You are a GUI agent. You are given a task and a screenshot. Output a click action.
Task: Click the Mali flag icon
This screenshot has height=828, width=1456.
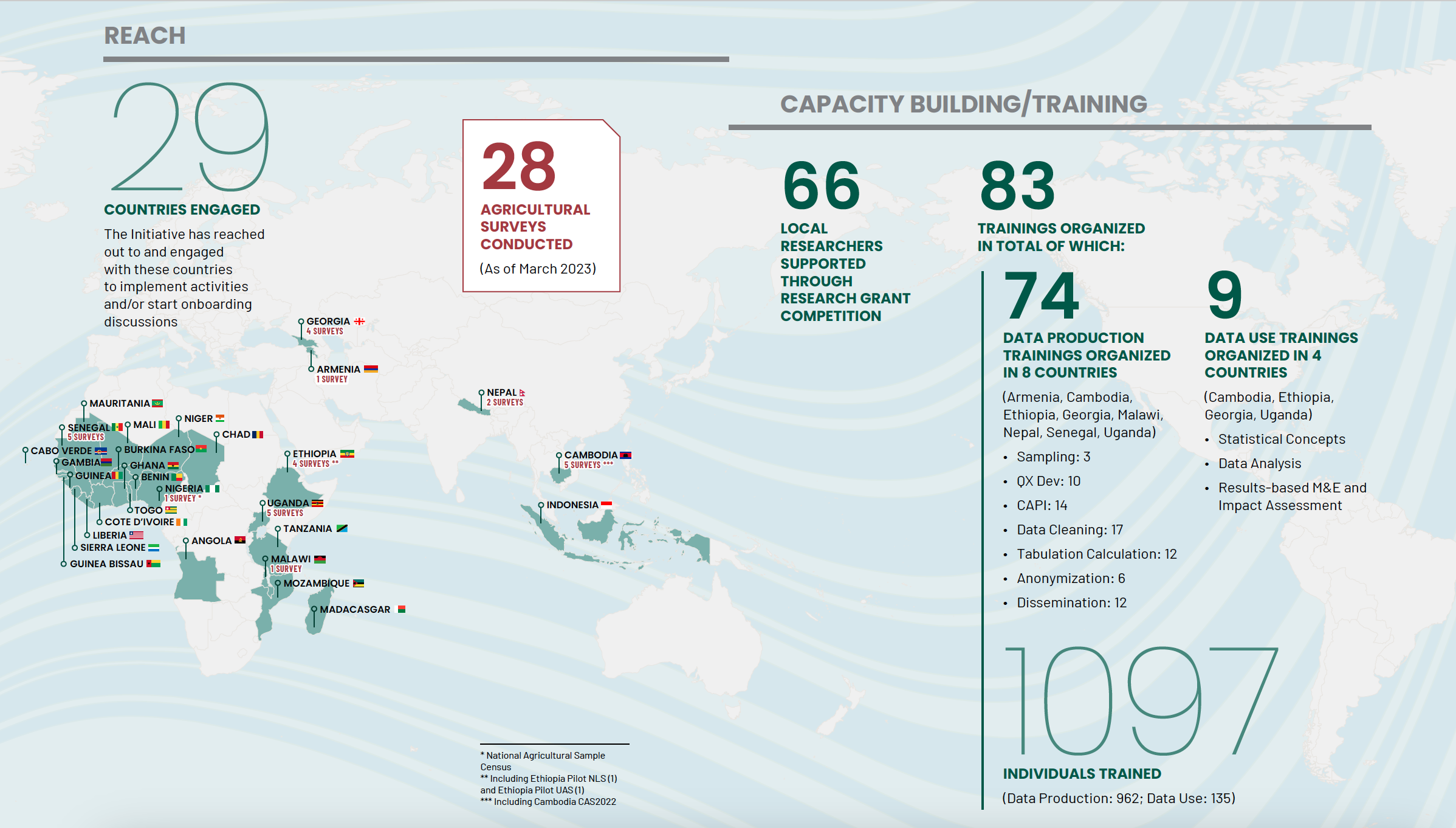click(x=164, y=424)
